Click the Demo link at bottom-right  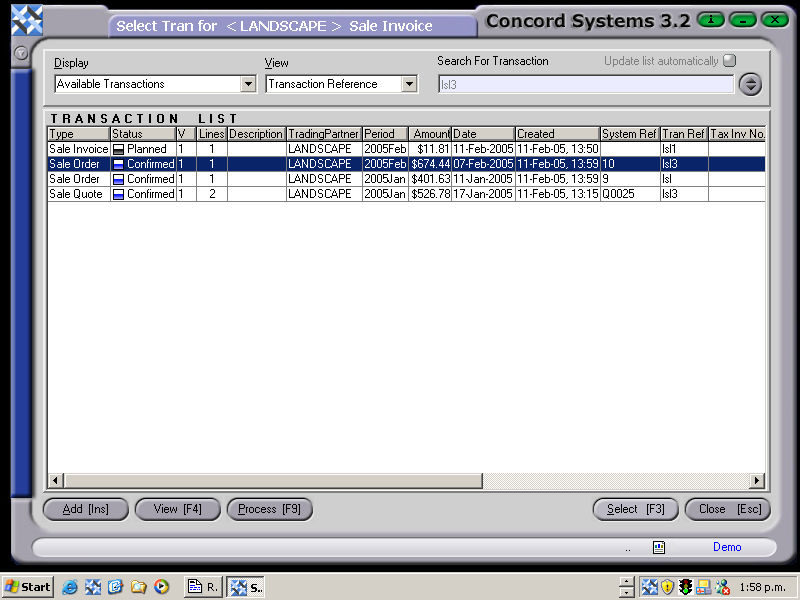coord(727,547)
